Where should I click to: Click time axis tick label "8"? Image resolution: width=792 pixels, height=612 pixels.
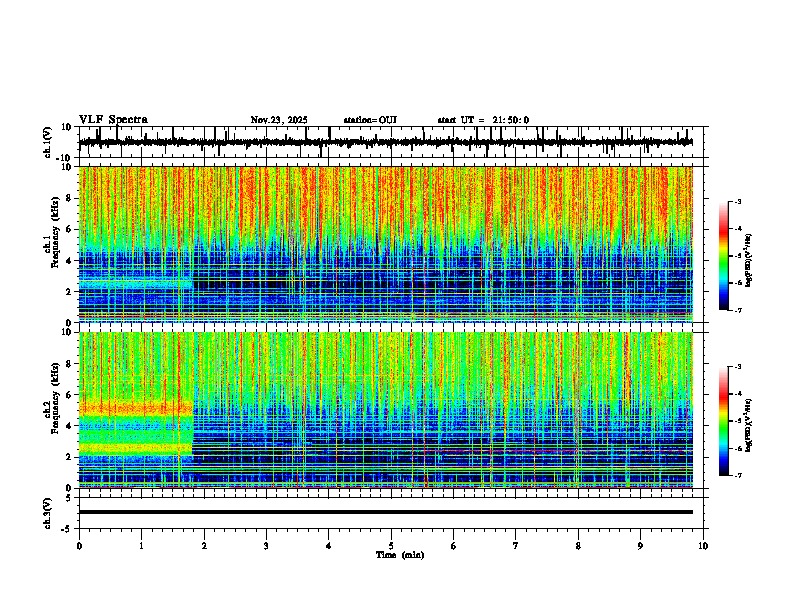pos(578,546)
